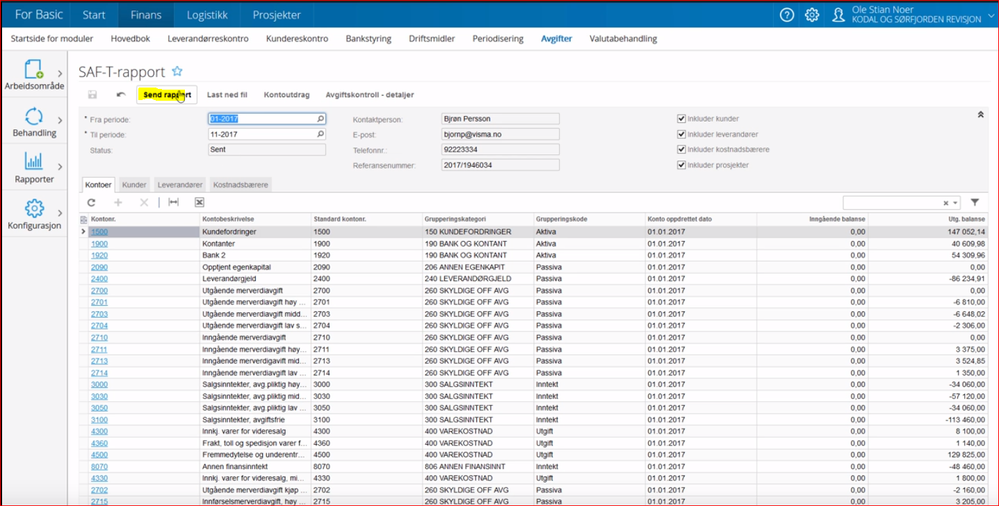This screenshot has width=999, height=506.
Task: Open the Logistikk menu
Action: tap(206, 15)
